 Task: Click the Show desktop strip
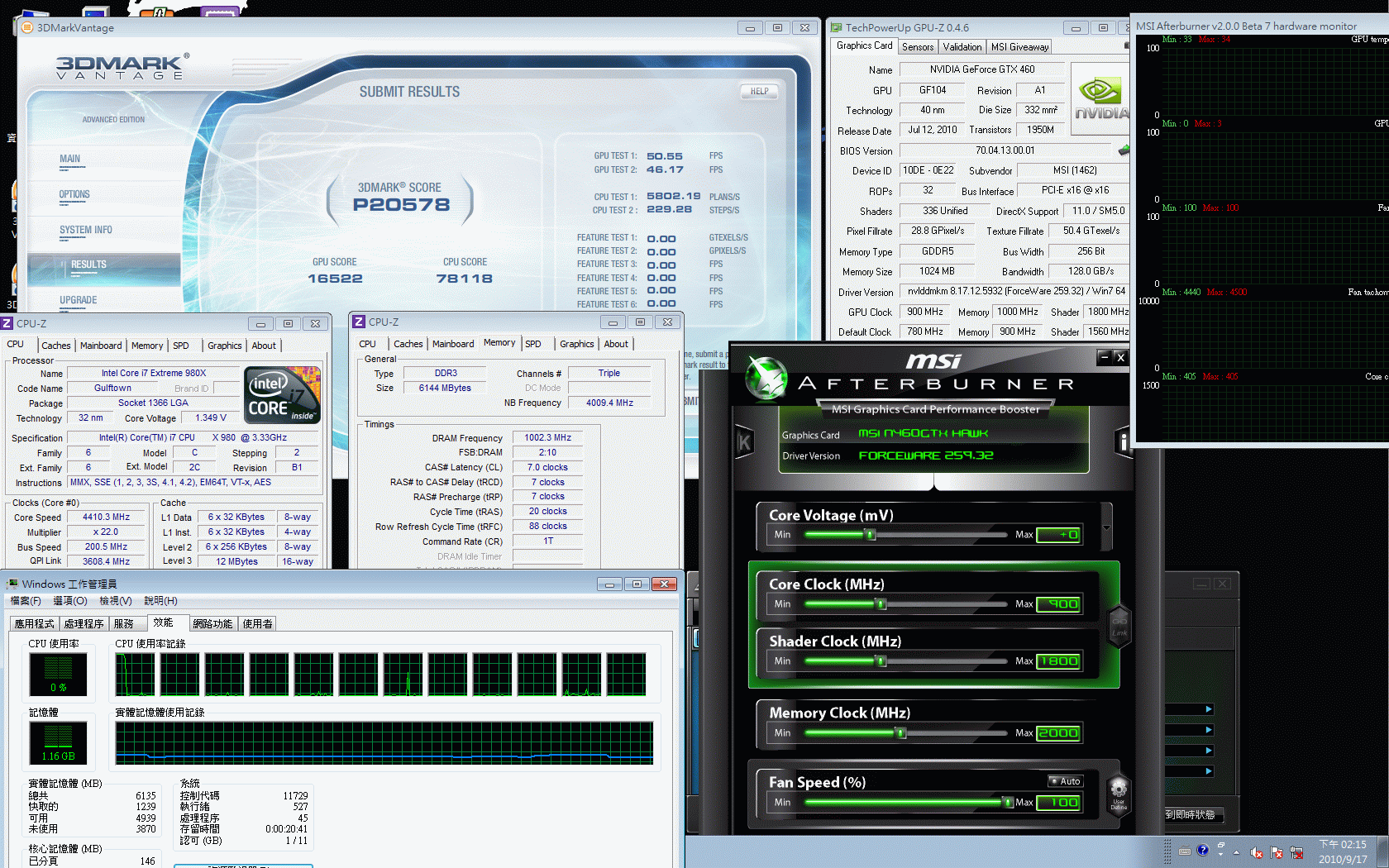(x=1383, y=851)
